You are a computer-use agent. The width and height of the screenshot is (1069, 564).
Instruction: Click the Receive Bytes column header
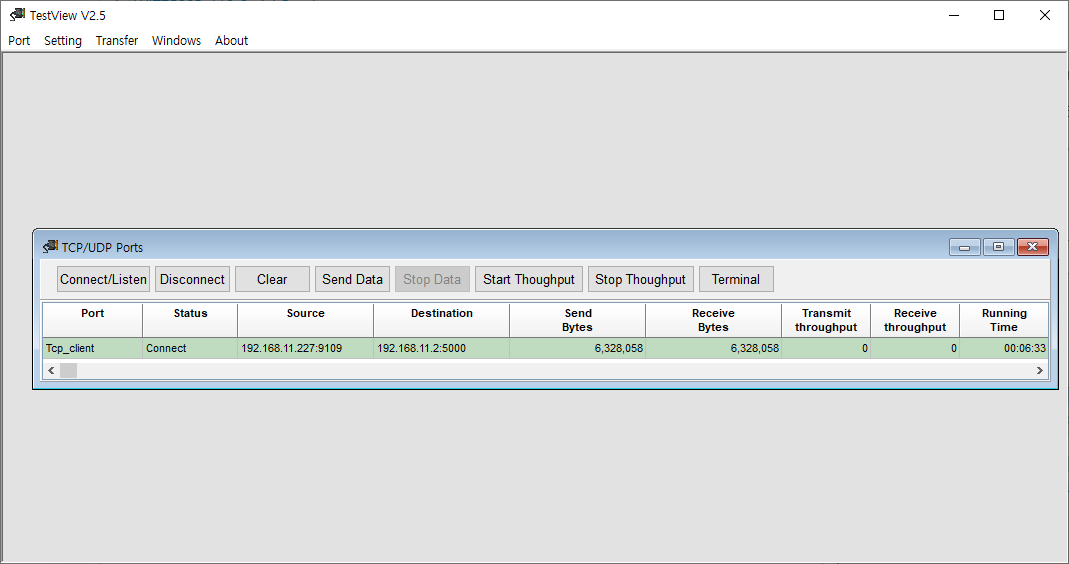click(x=713, y=320)
